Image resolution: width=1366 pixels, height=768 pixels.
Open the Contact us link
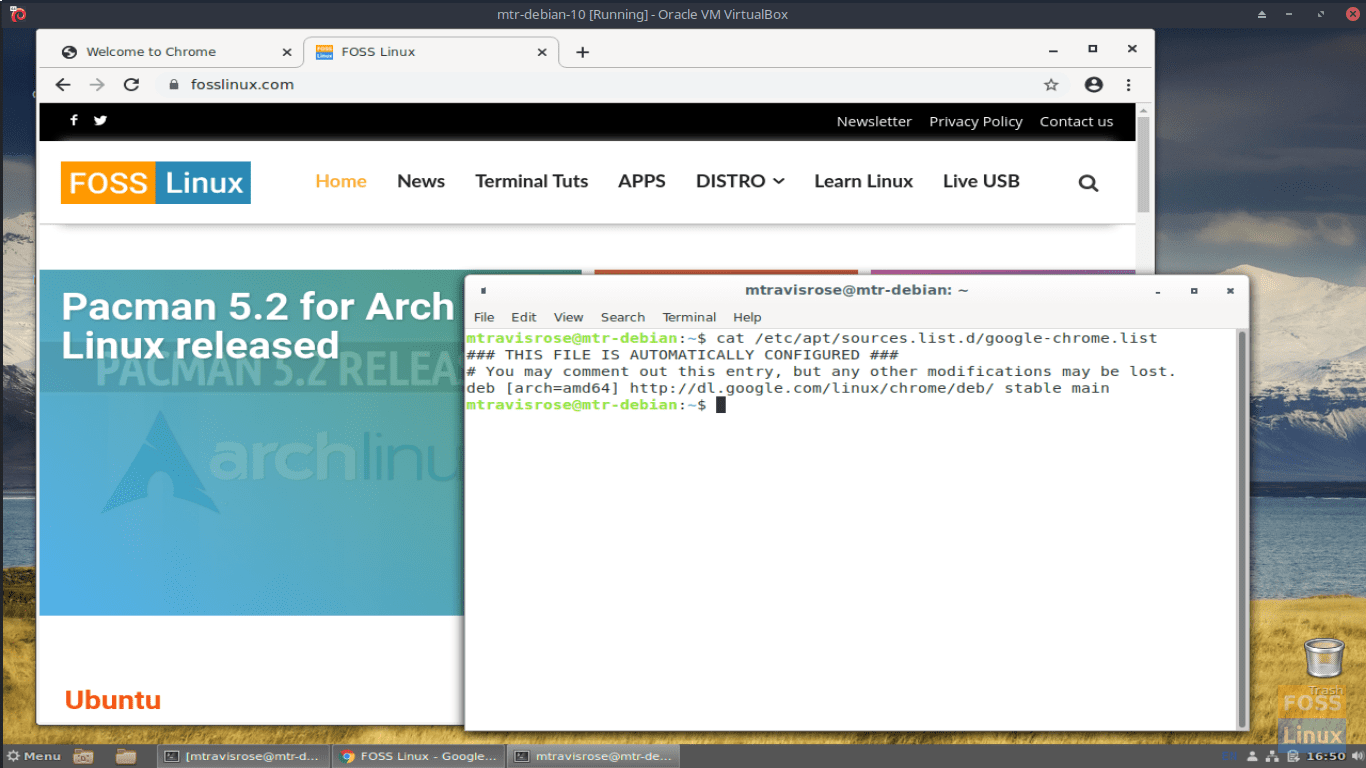[1076, 121]
